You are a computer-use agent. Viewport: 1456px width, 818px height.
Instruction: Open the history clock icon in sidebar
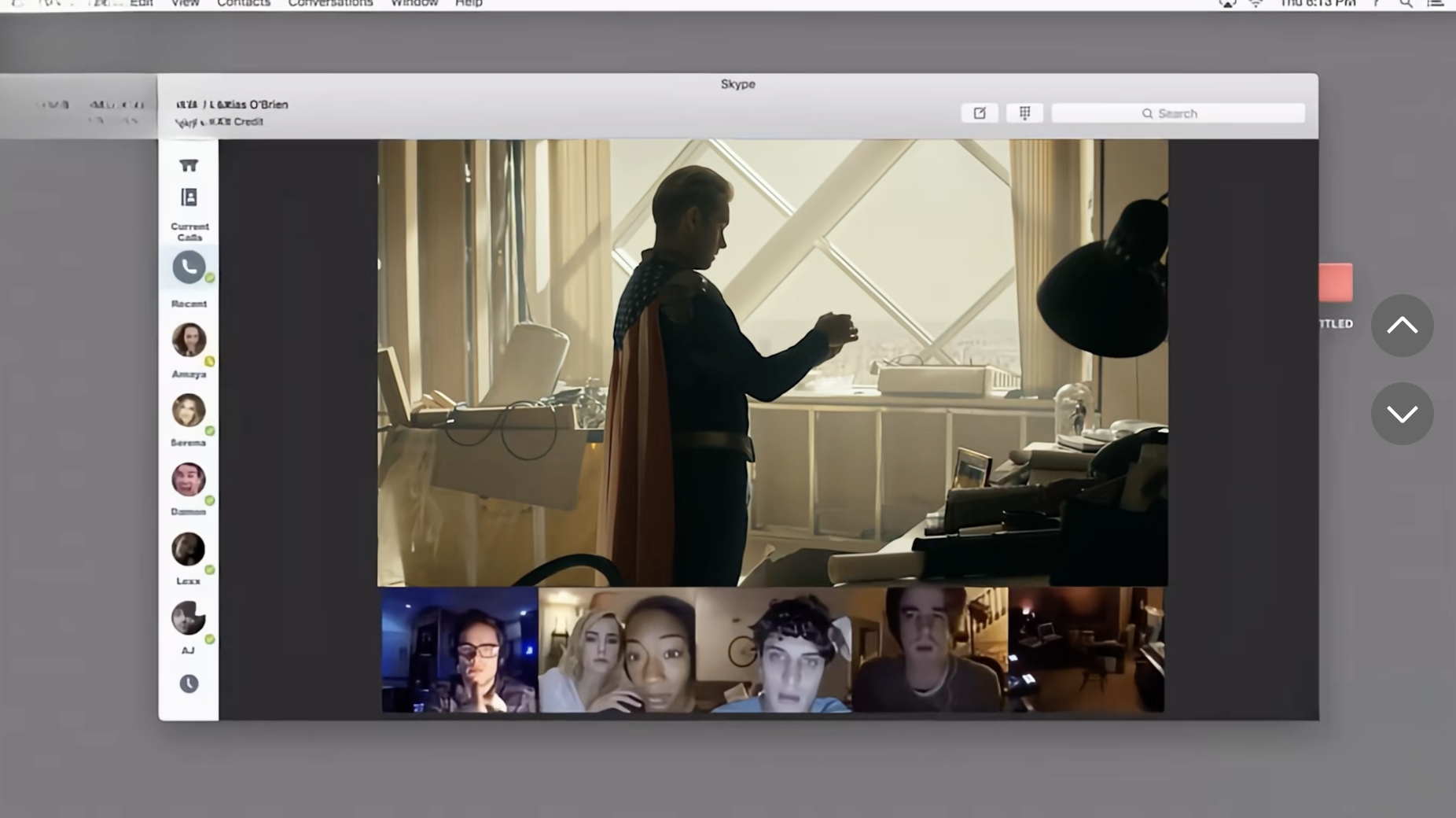pyautogui.click(x=189, y=684)
